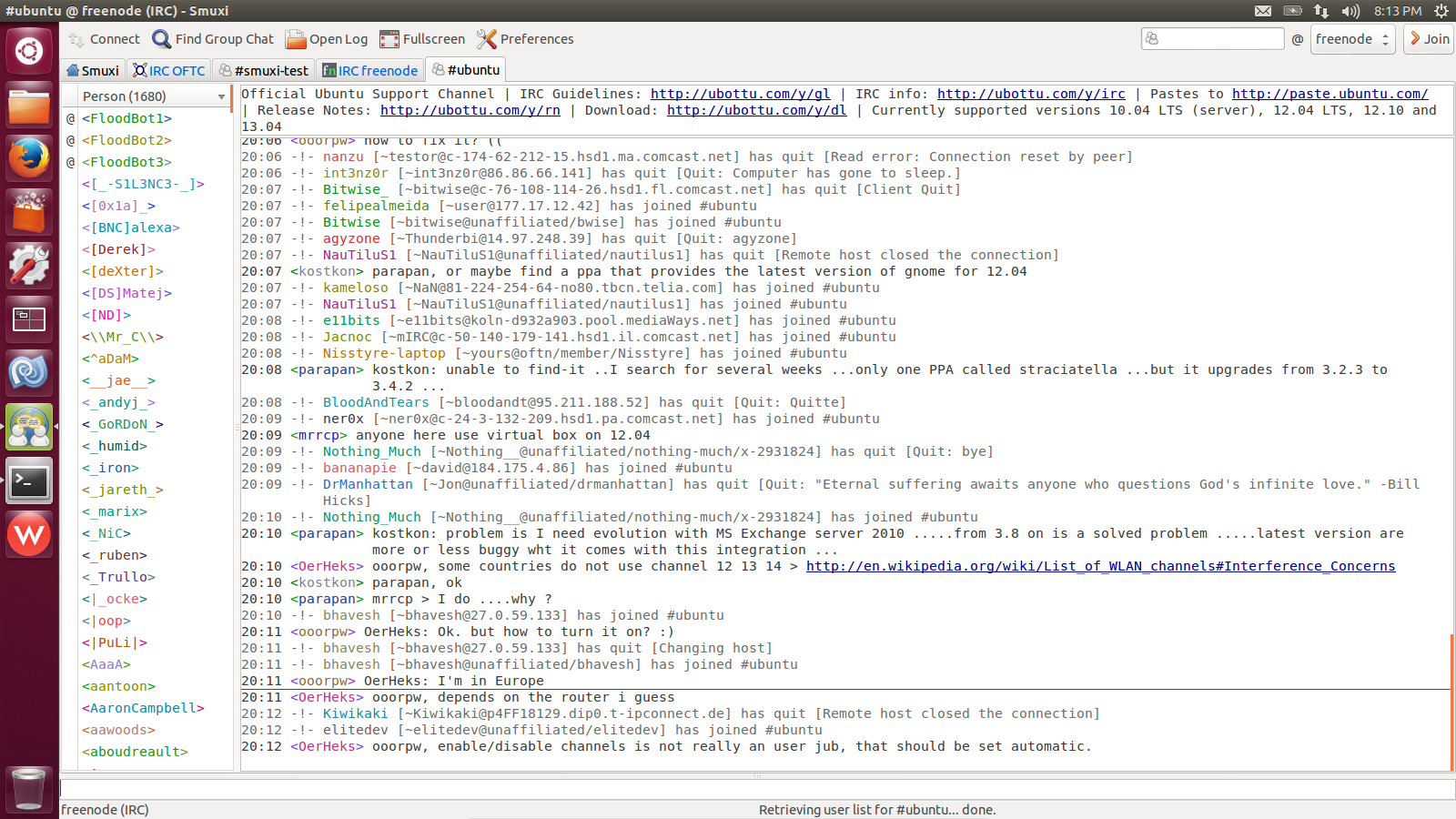The width and height of the screenshot is (1456, 819).
Task: Select user FloodBot1 in the person list
Action: [x=126, y=118]
